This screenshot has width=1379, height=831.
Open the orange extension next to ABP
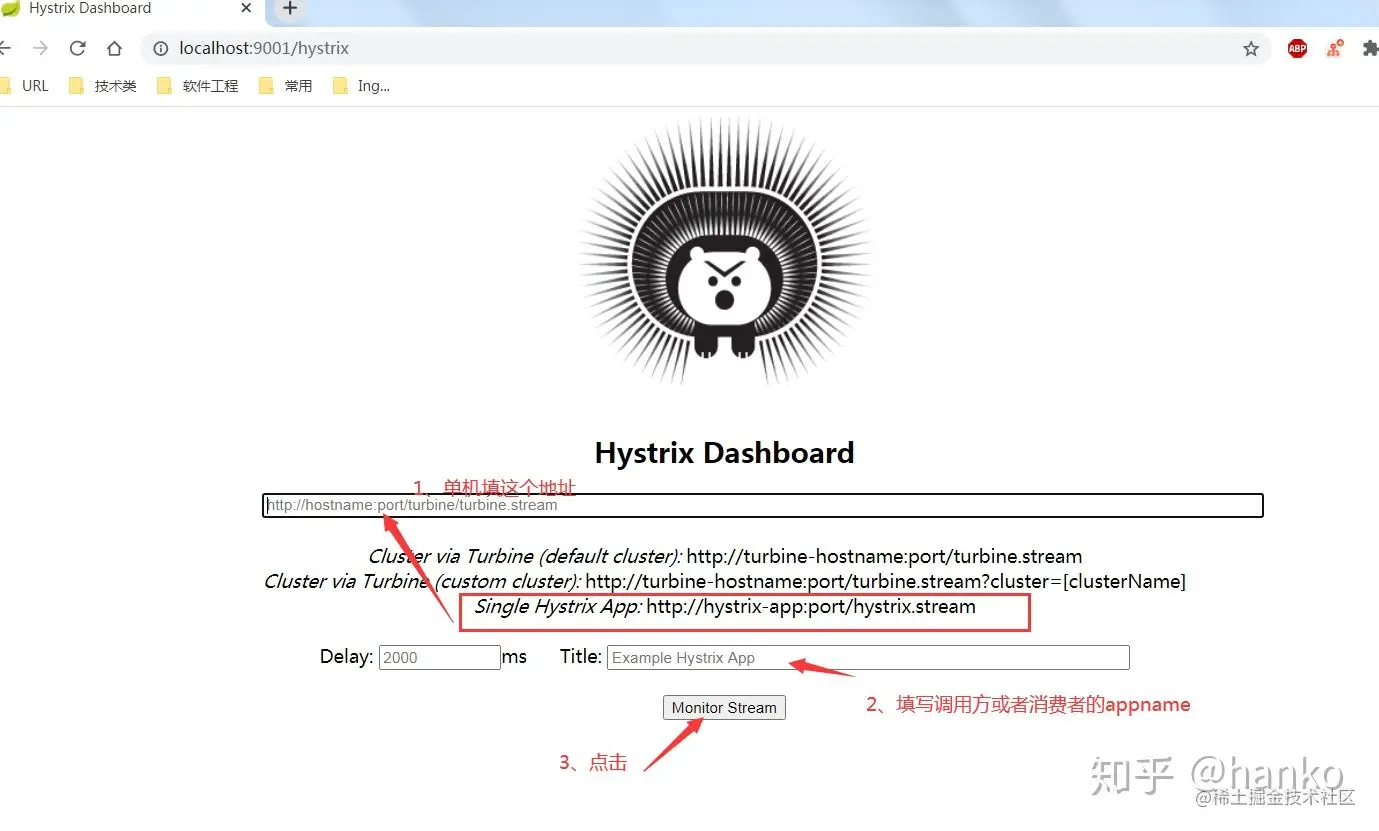click(x=1334, y=48)
